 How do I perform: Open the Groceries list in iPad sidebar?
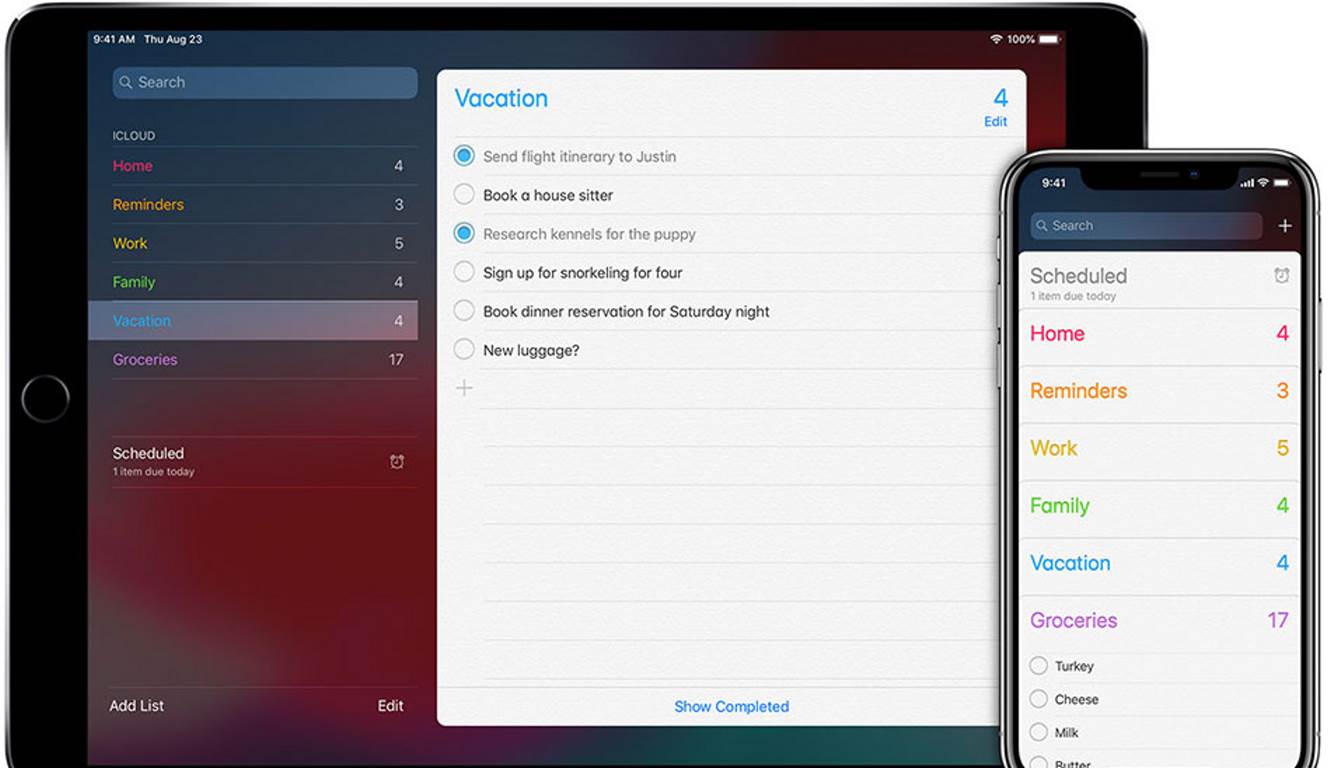pyautogui.click(x=145, y=360)
